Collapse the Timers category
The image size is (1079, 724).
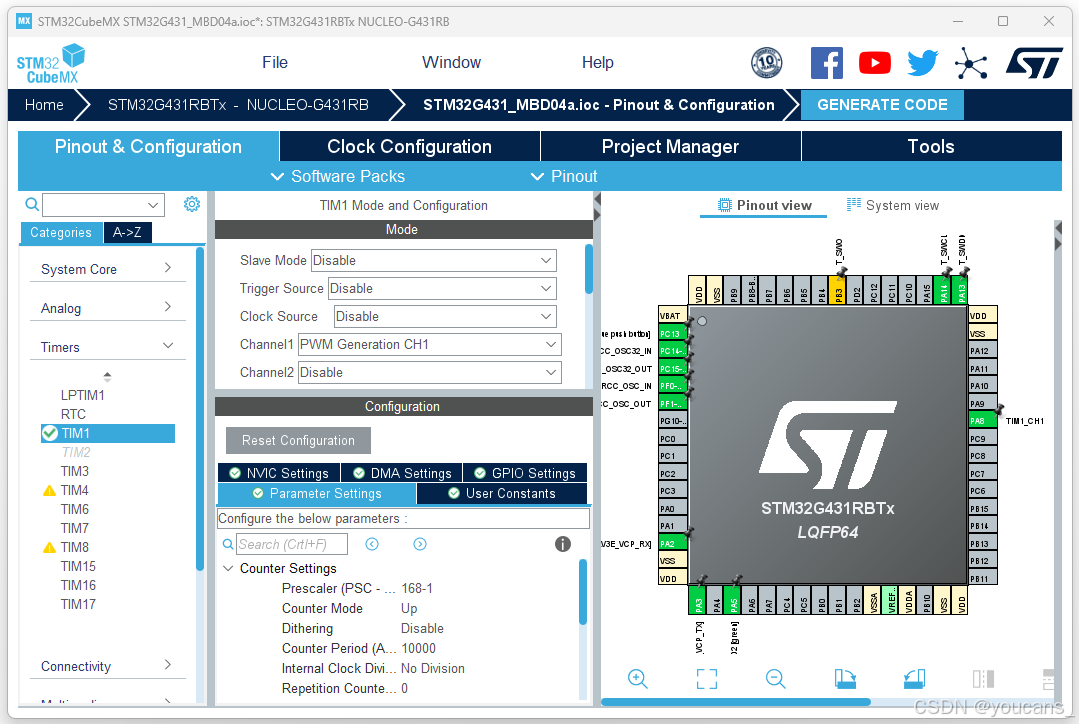pyautogui.click(x=107, y=348)
